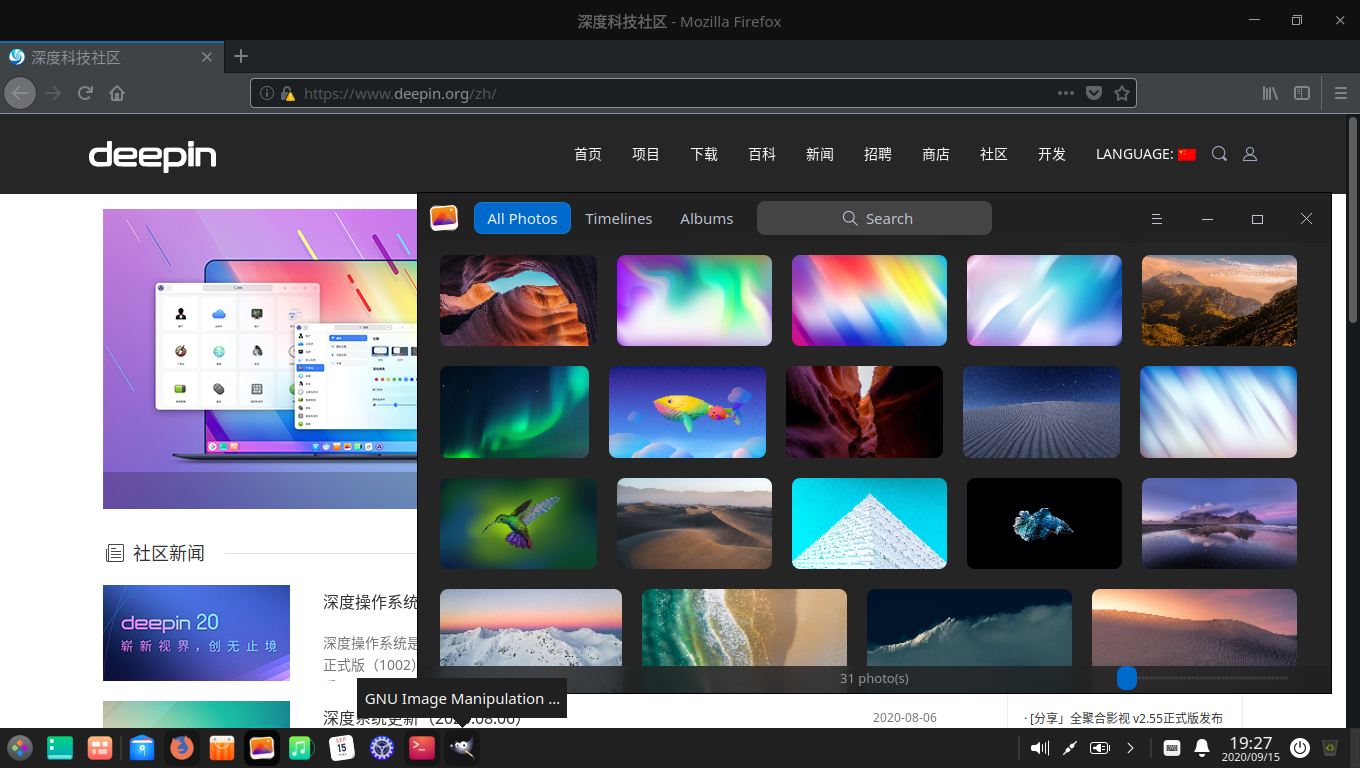Click 下载 in deepin site navigation
1360x768 pixels.
tap(704, 154)
